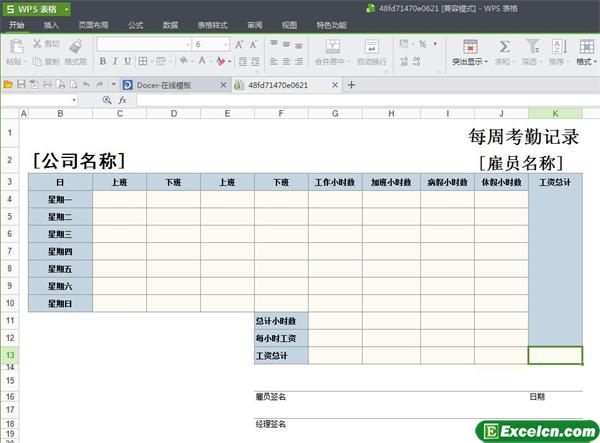Switch to the 插入 ribbon tab
This screenshot has height=443, width=600.
pyautogui.click(x=51, y=25)
